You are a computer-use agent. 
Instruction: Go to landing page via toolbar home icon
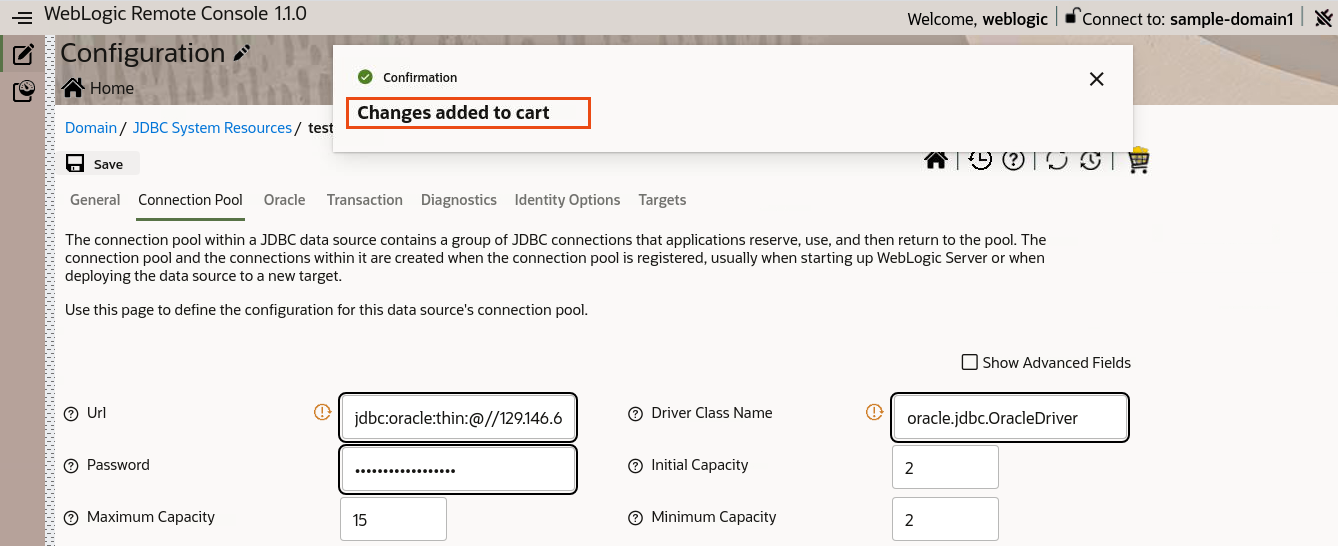click(x=936, y=160)
